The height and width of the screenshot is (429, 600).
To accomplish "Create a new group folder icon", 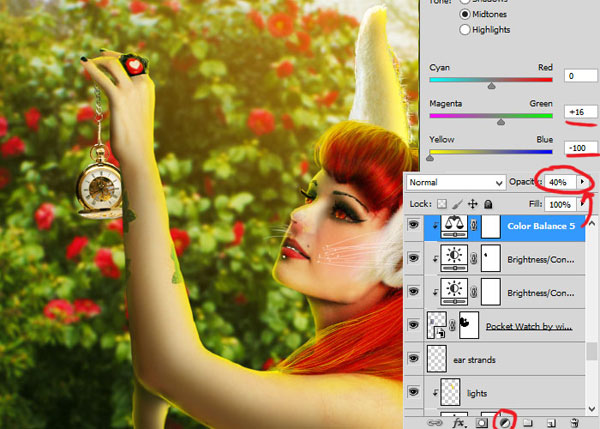I will 528,423.
